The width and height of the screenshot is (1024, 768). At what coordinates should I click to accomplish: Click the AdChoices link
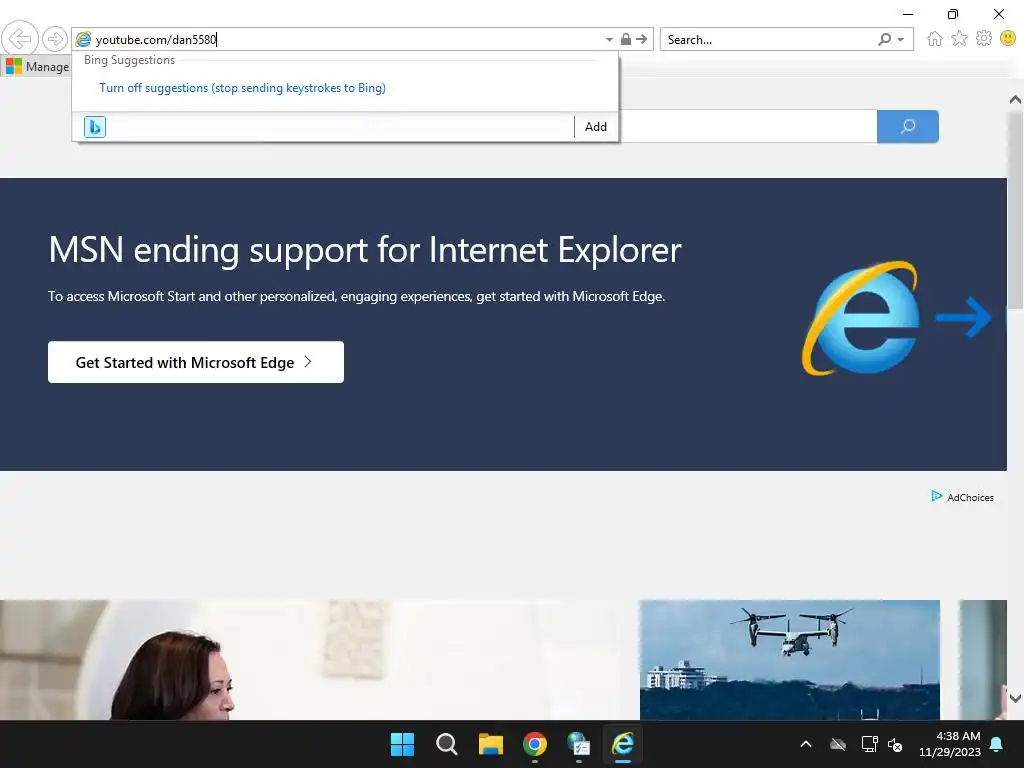coord(963,497)
